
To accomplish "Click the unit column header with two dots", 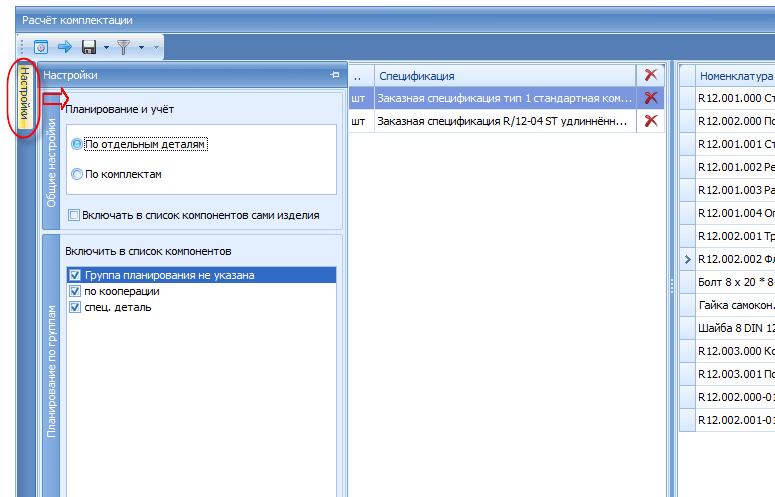I will [361, 76].
